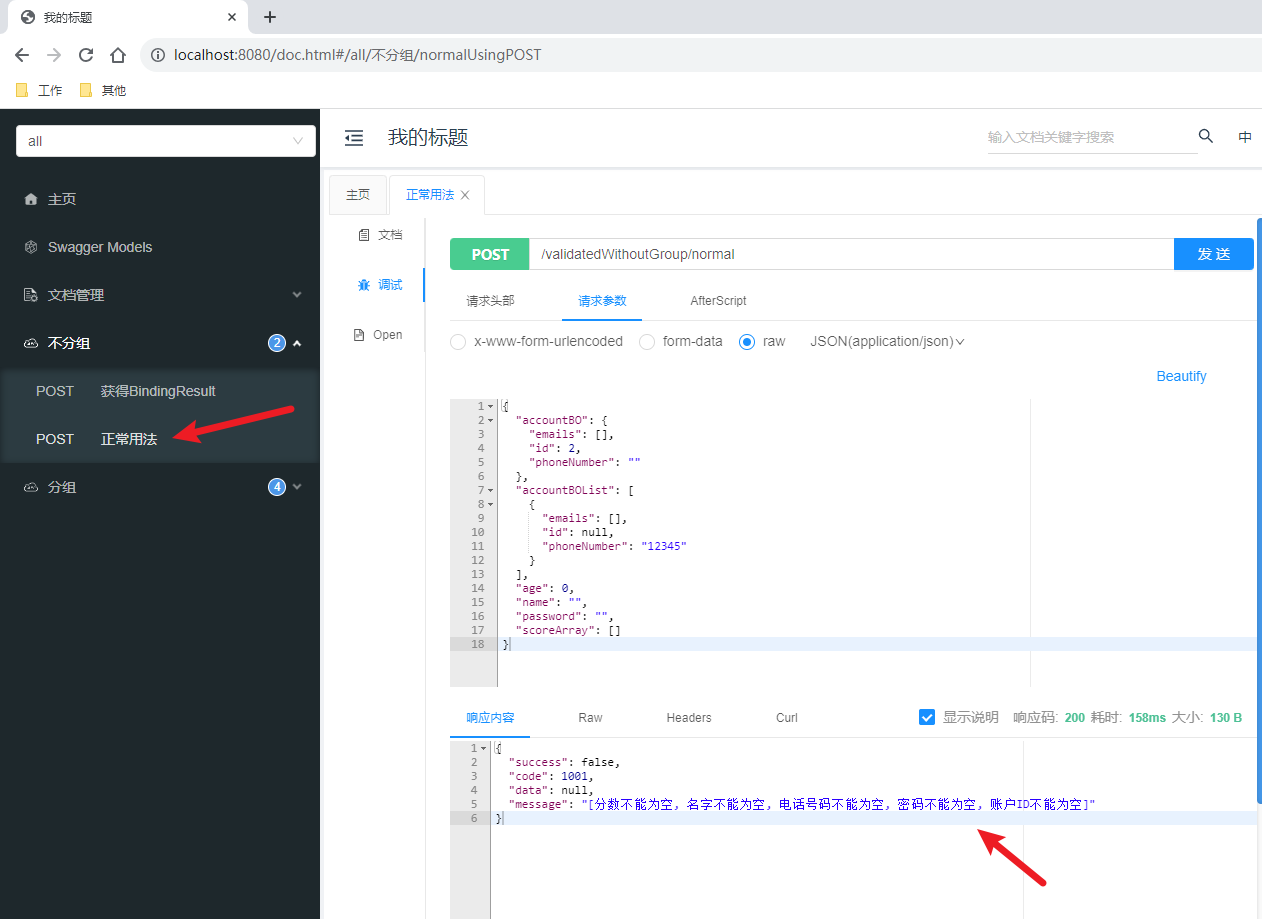
Task: Click the phoneNumber "12345" line
Action: pos(614,546)
